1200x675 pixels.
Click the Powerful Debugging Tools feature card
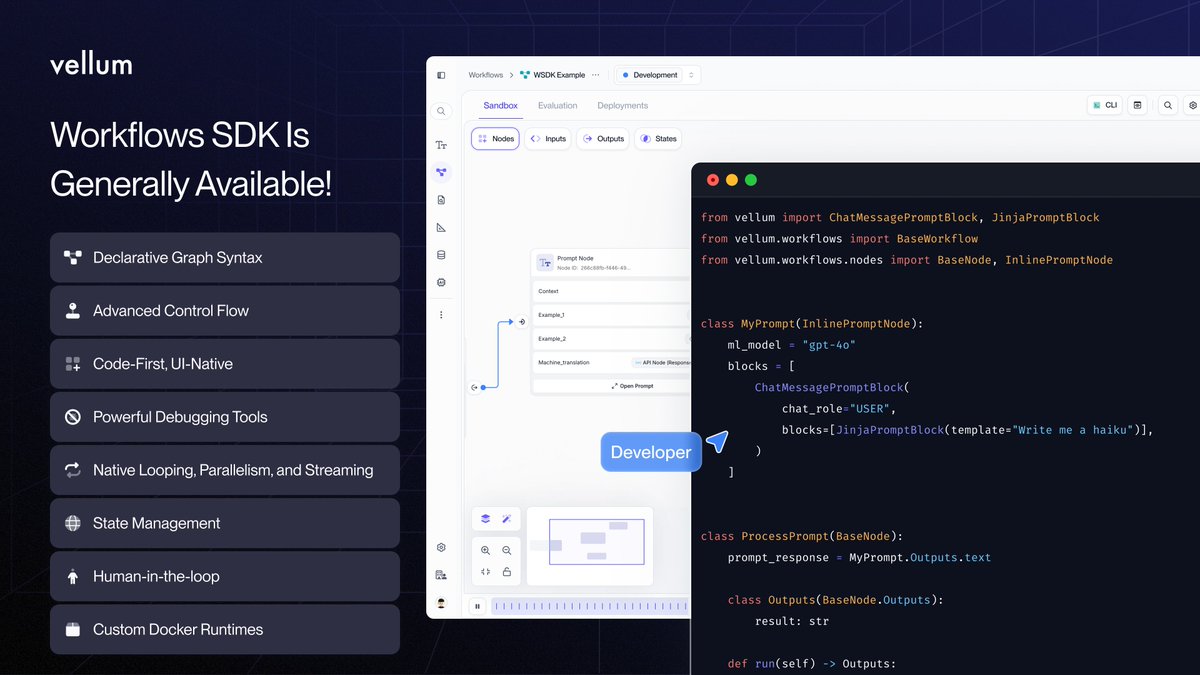tap(225, 417)
